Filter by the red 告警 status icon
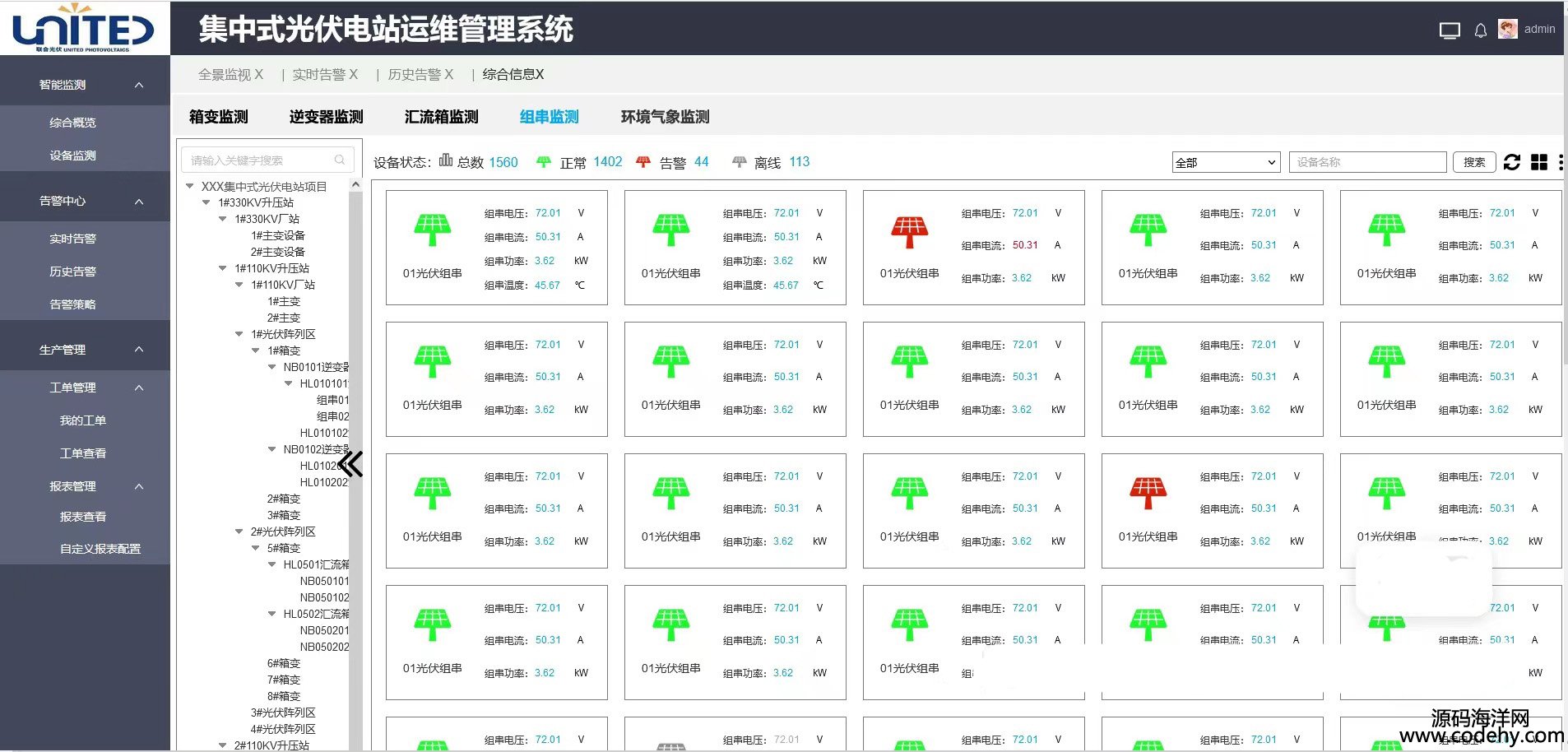 [x=643, y=162]
